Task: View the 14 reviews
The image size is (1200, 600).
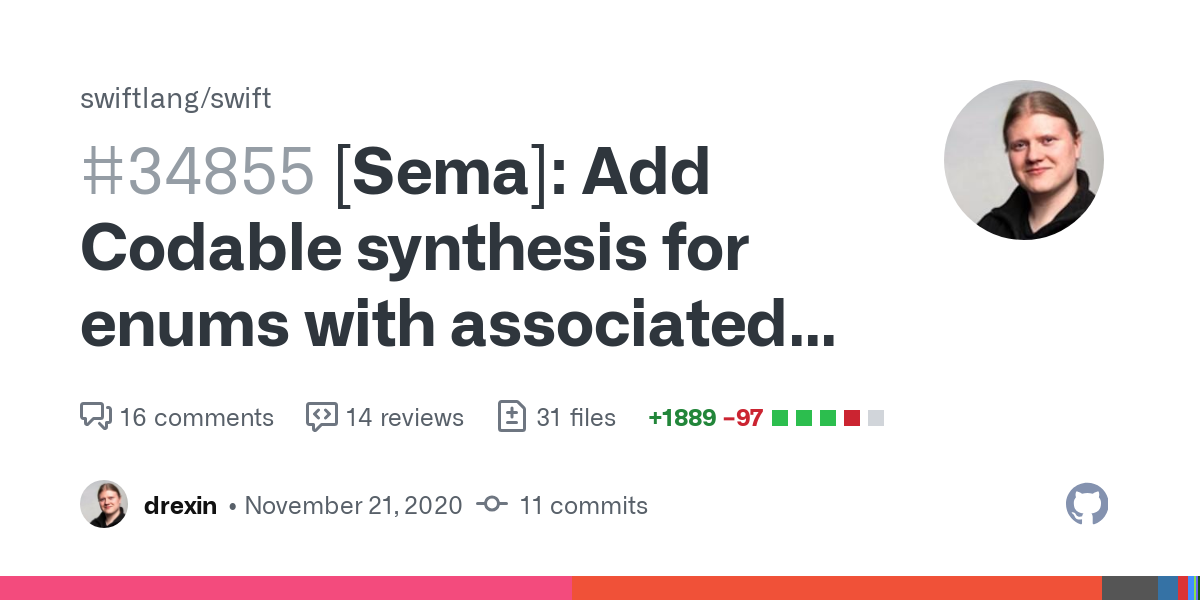Action: (x=405, y=417)
